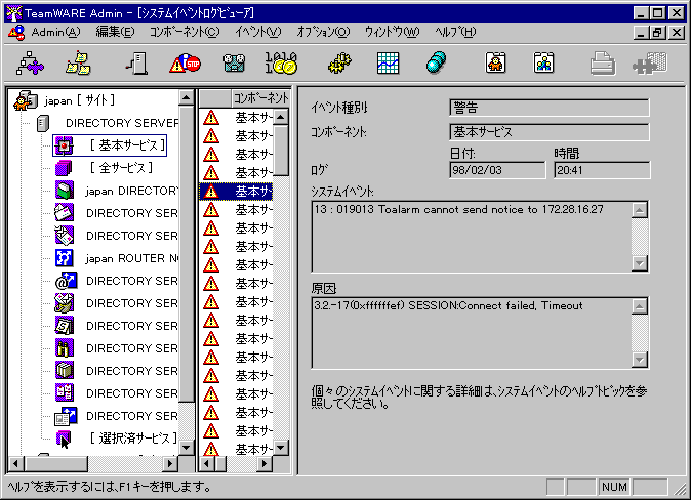
Task: Click the Toalarm cannot send notice message text
Action: (459, 209)
